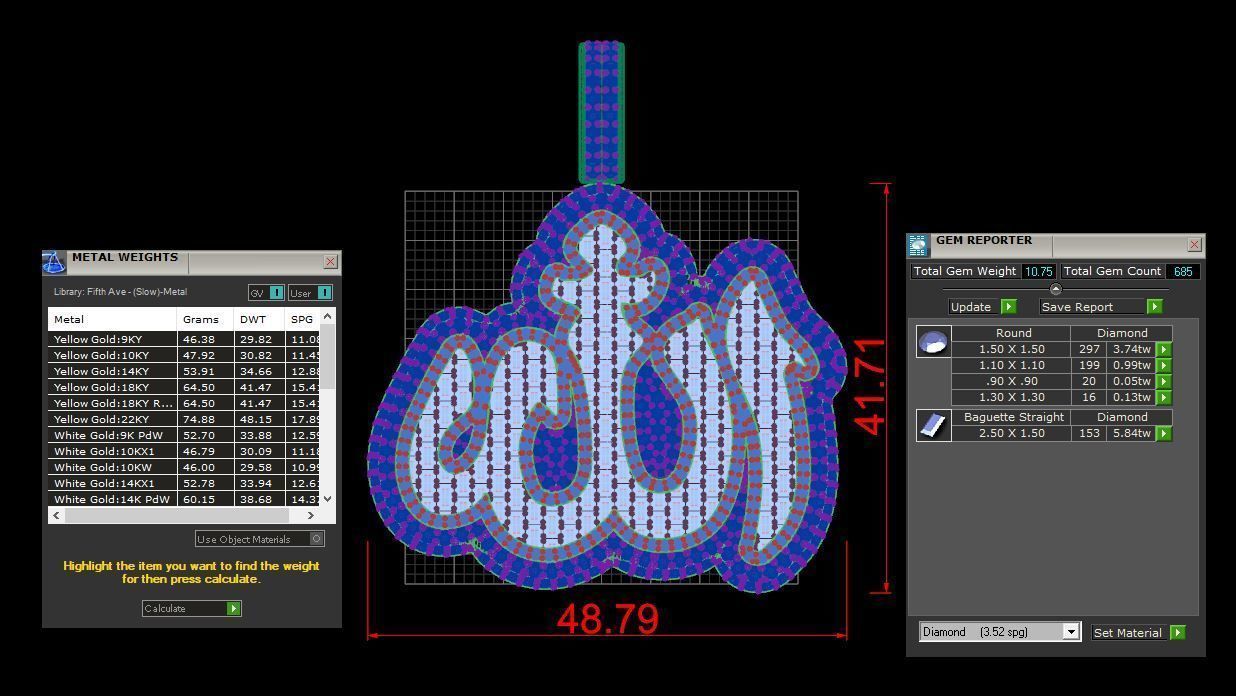Click the Set Material button
Image resolution: width=1236 pixels, height=696 pixels.
coord(1129,632)
